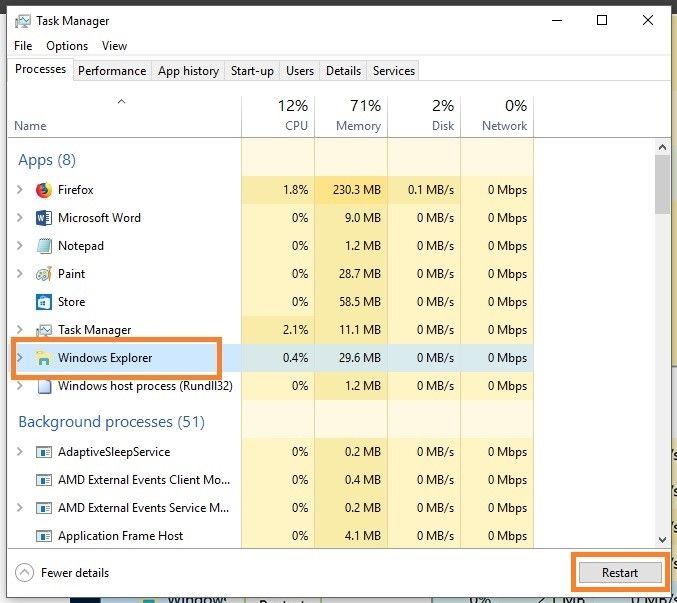Viewport: 677px width, 603px height.
Task: Expand the Windows host process group
Action: click(19, 385)
